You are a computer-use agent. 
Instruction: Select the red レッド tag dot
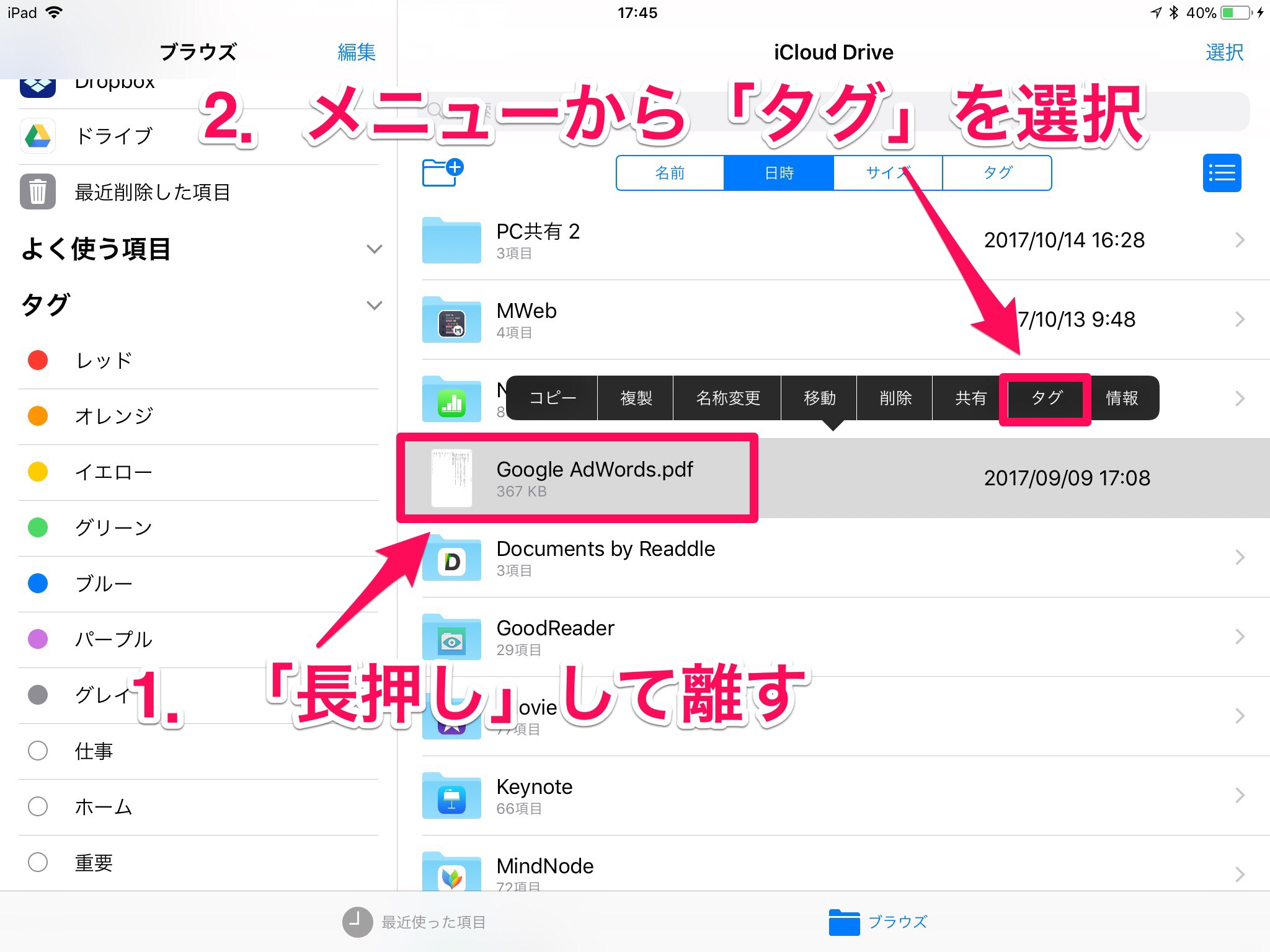38,360
